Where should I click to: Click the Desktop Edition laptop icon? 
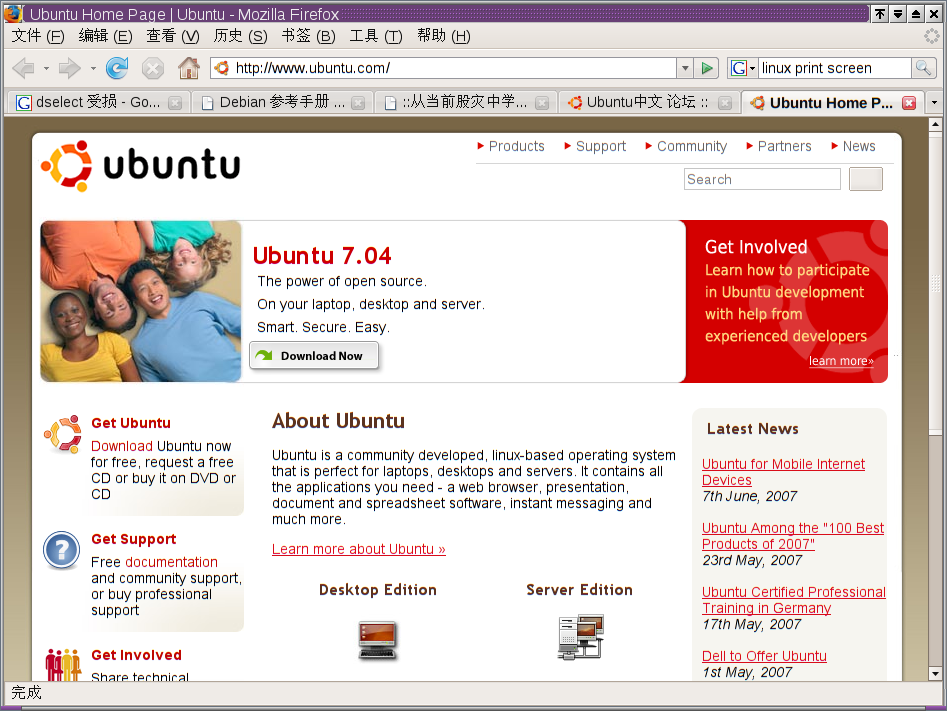[x=377, y=640]
